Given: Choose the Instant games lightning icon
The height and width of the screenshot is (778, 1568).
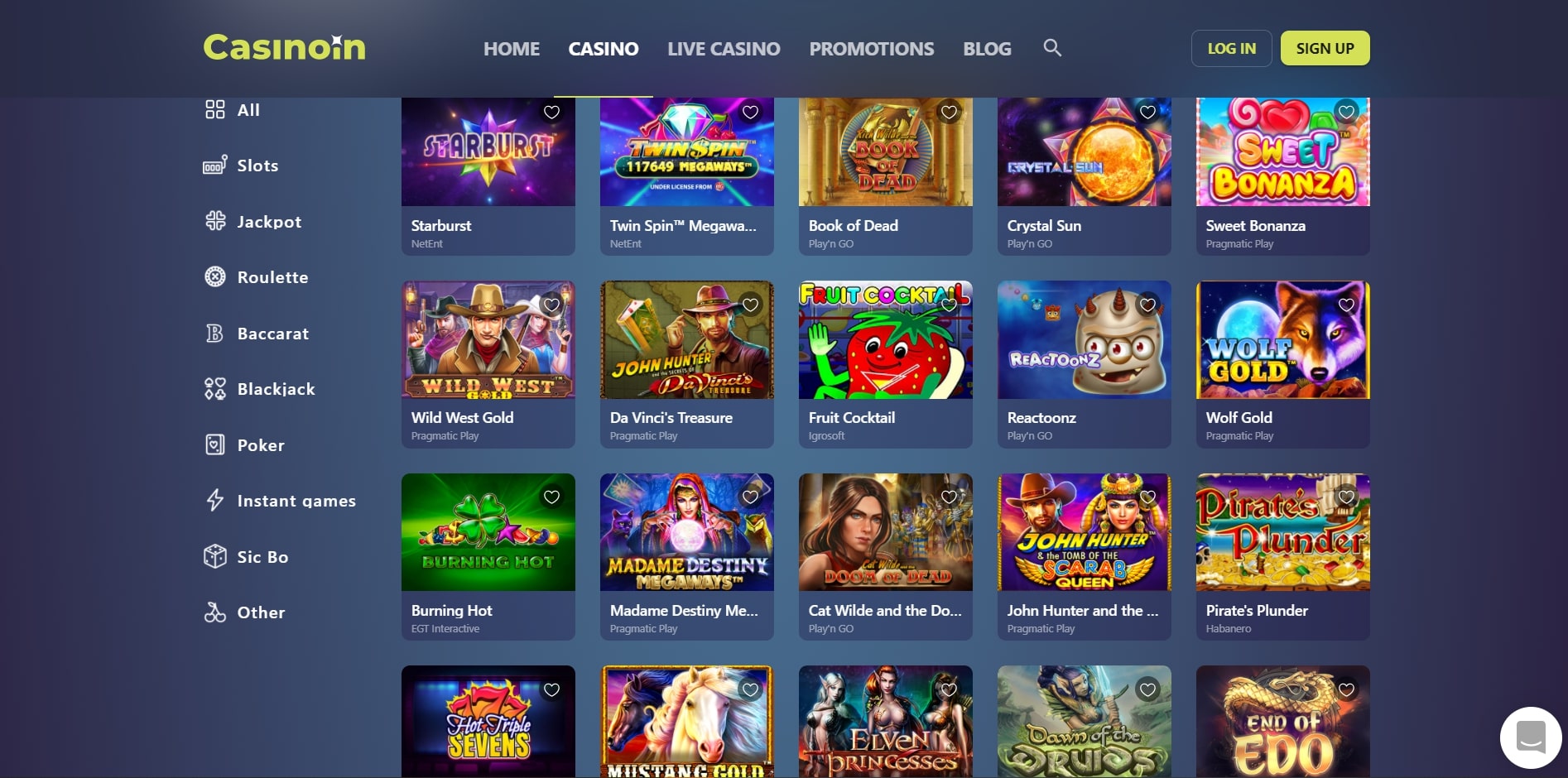Looking at the screenshot, I should pyautogui.click(x=215, y=500).
